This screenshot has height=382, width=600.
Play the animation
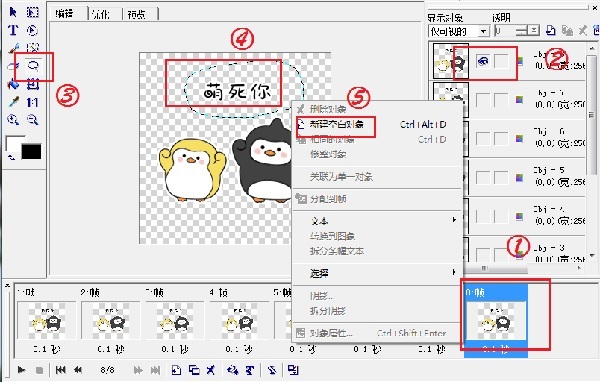click(21, 370)
